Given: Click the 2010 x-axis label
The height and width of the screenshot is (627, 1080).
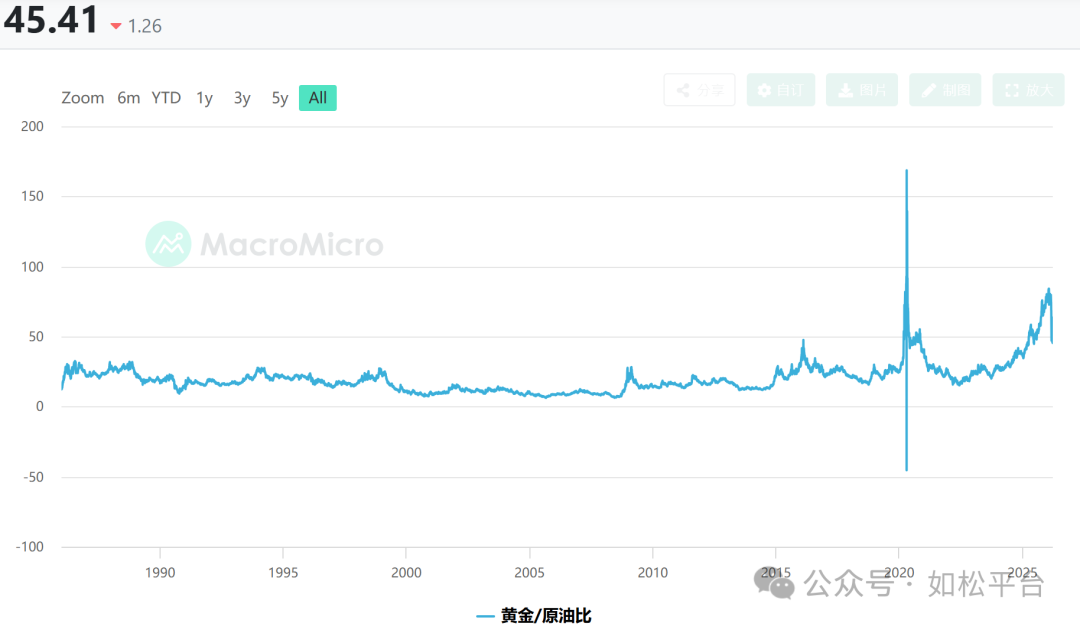Looking at the screenshot, I should [x=652, y=573].
